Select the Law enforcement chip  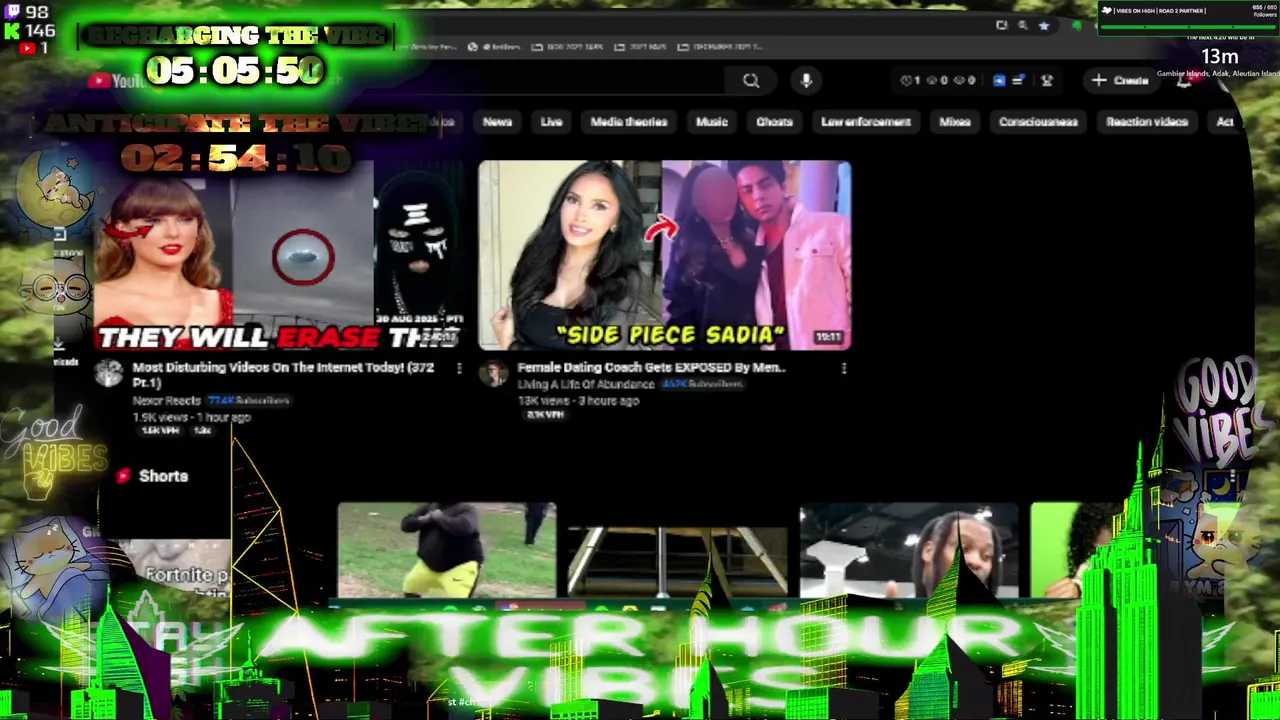pos(866,122)
